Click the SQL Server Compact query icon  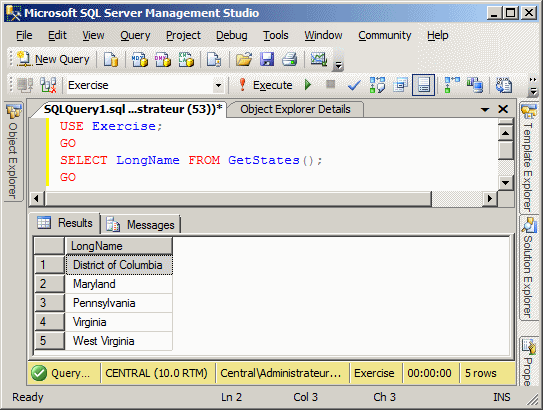(214, 59)
